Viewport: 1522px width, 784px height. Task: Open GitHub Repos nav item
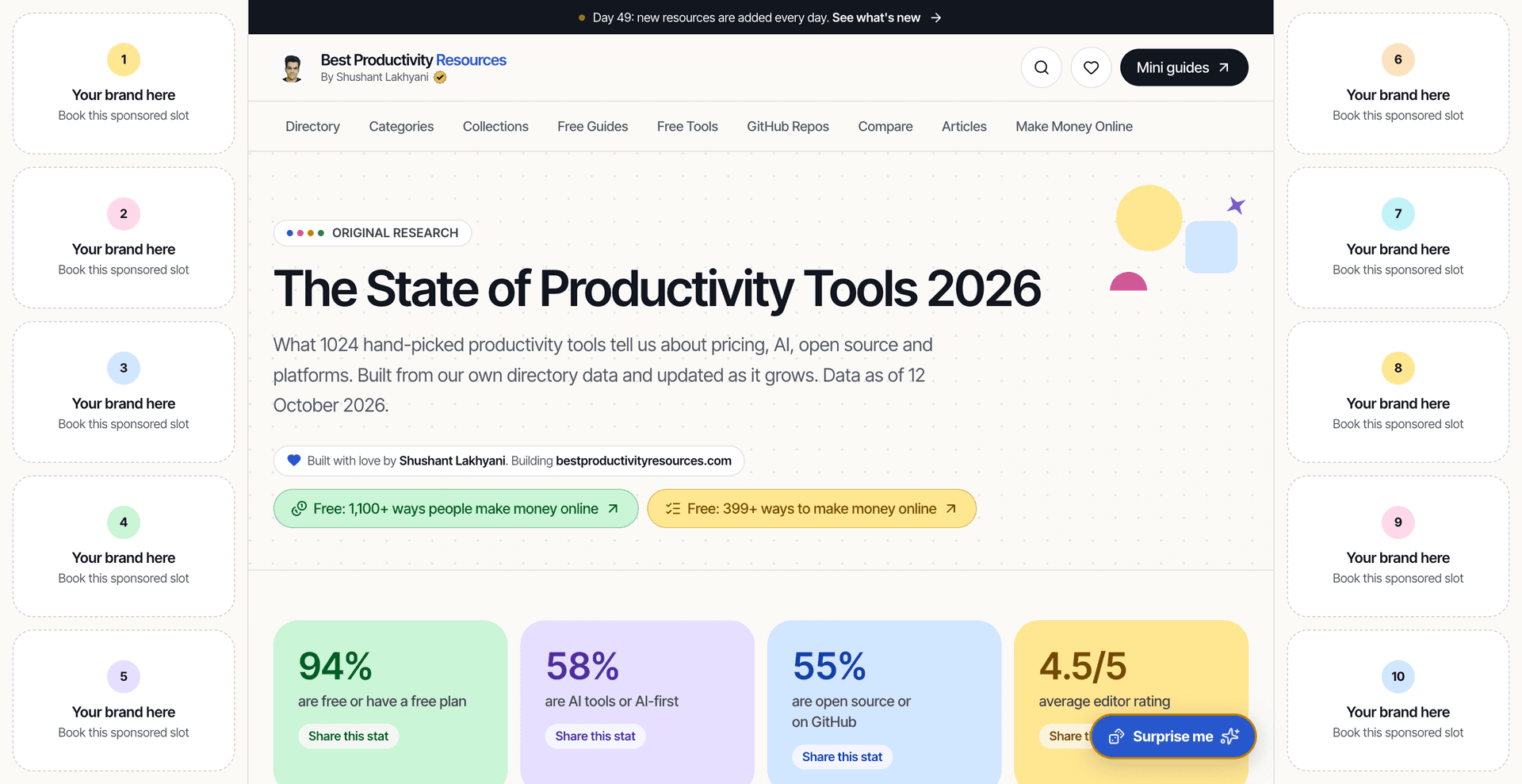coord(788,126)
